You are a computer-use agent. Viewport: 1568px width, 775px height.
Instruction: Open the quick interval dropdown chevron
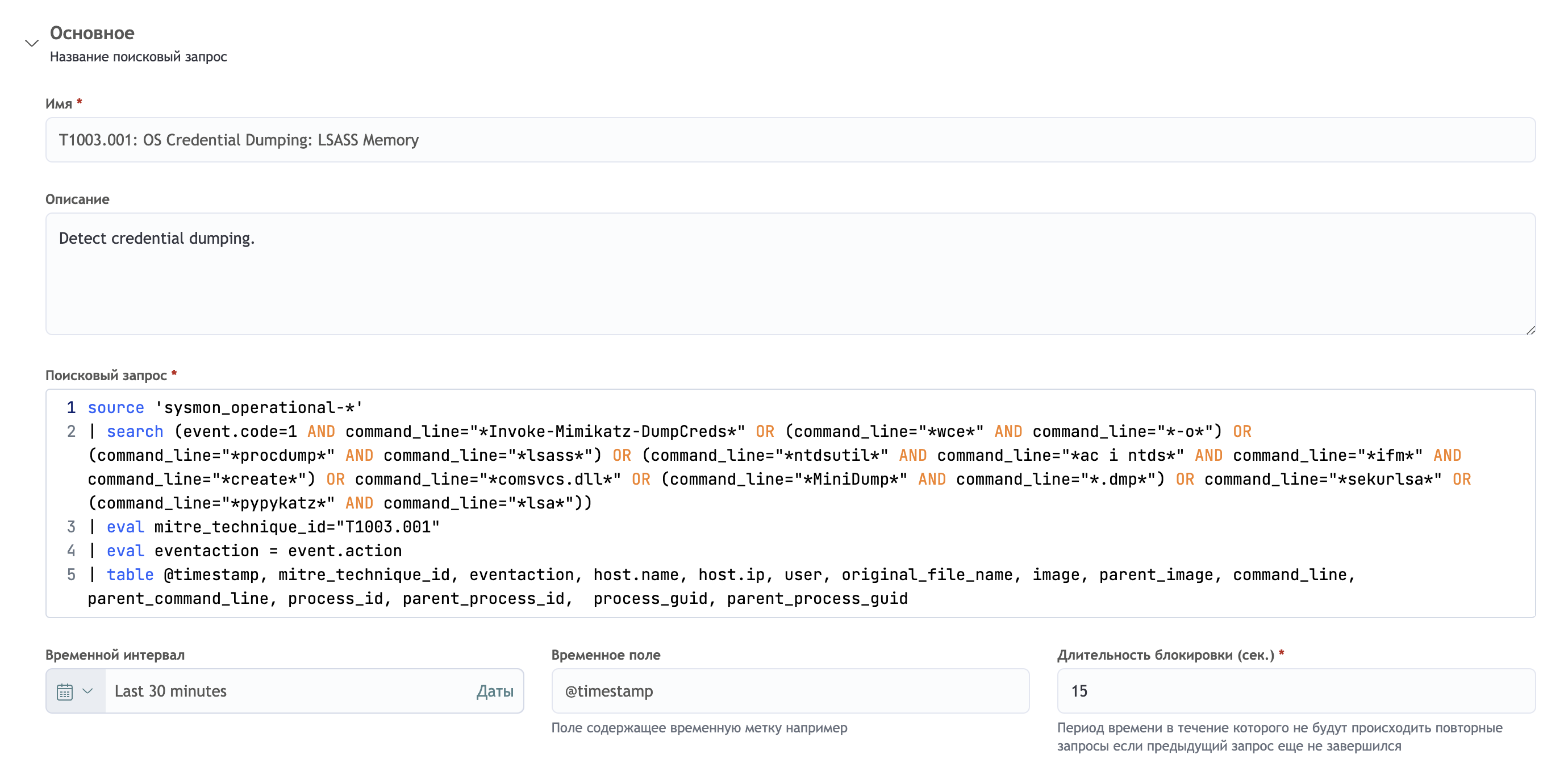(x=87, y=691)
